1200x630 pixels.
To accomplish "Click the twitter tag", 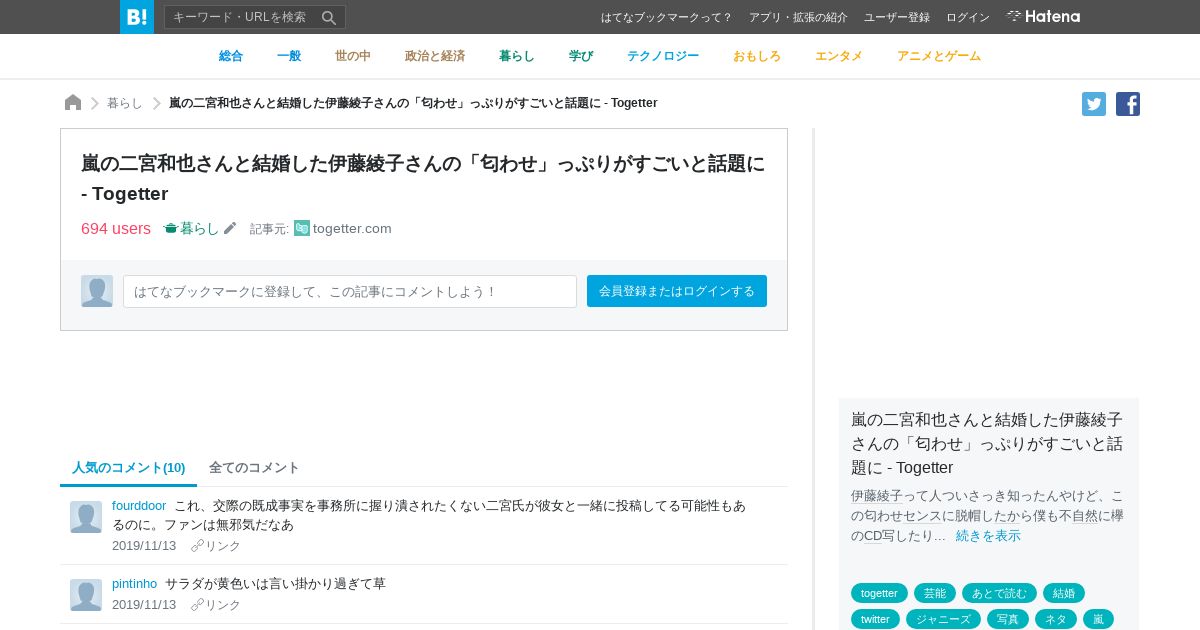I will pos(875,619).
